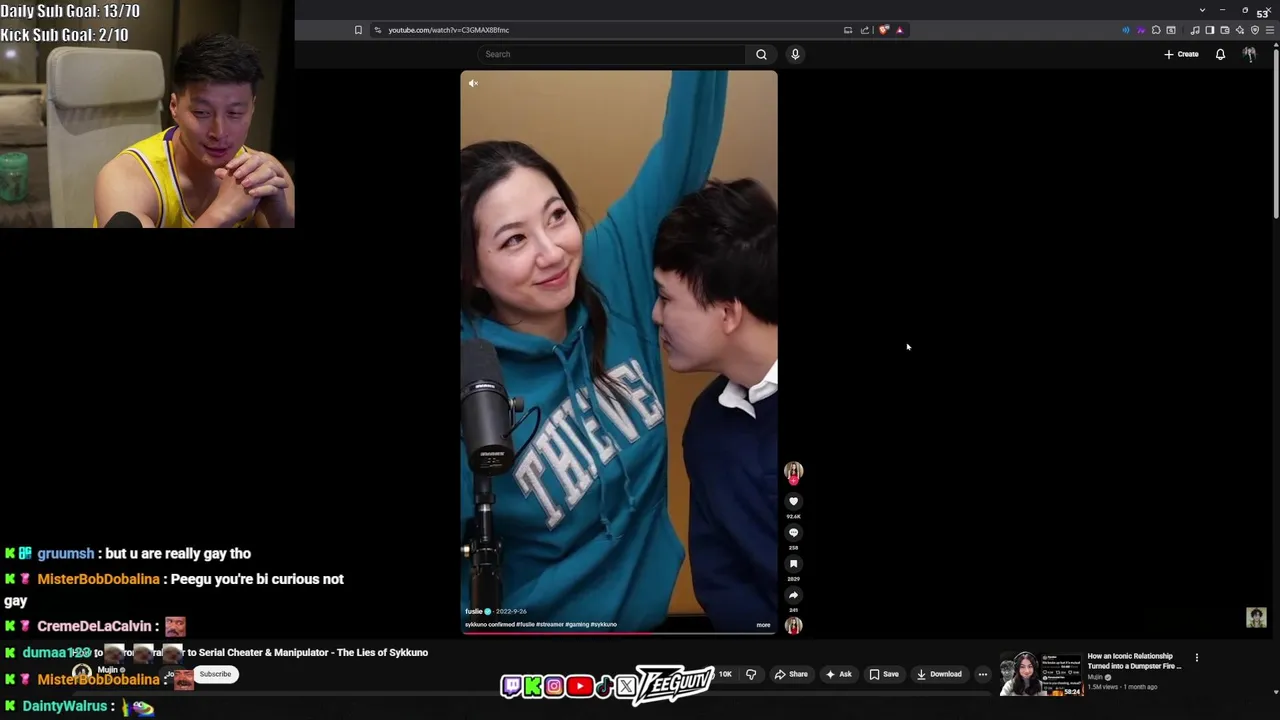Click the Brave VPN shield icon
Screen dimensions: 1280x720
click(1255, 30)
